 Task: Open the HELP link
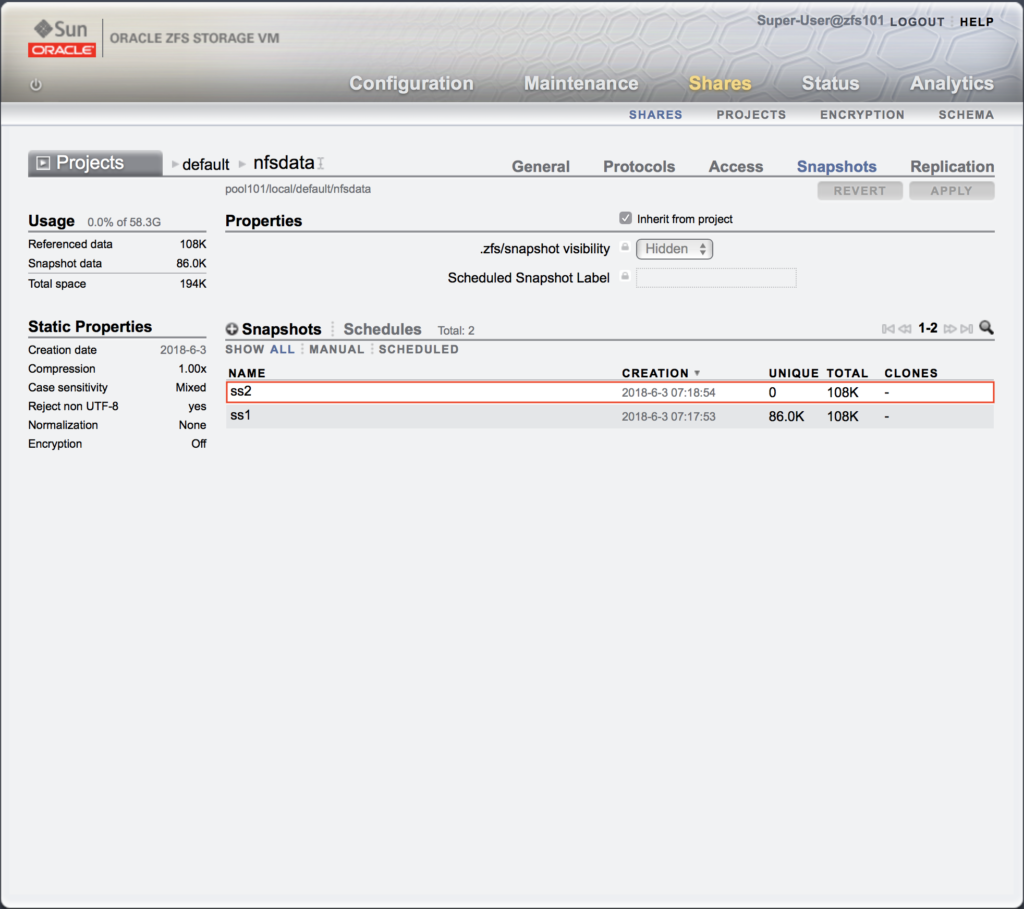(x=977, y=22)
